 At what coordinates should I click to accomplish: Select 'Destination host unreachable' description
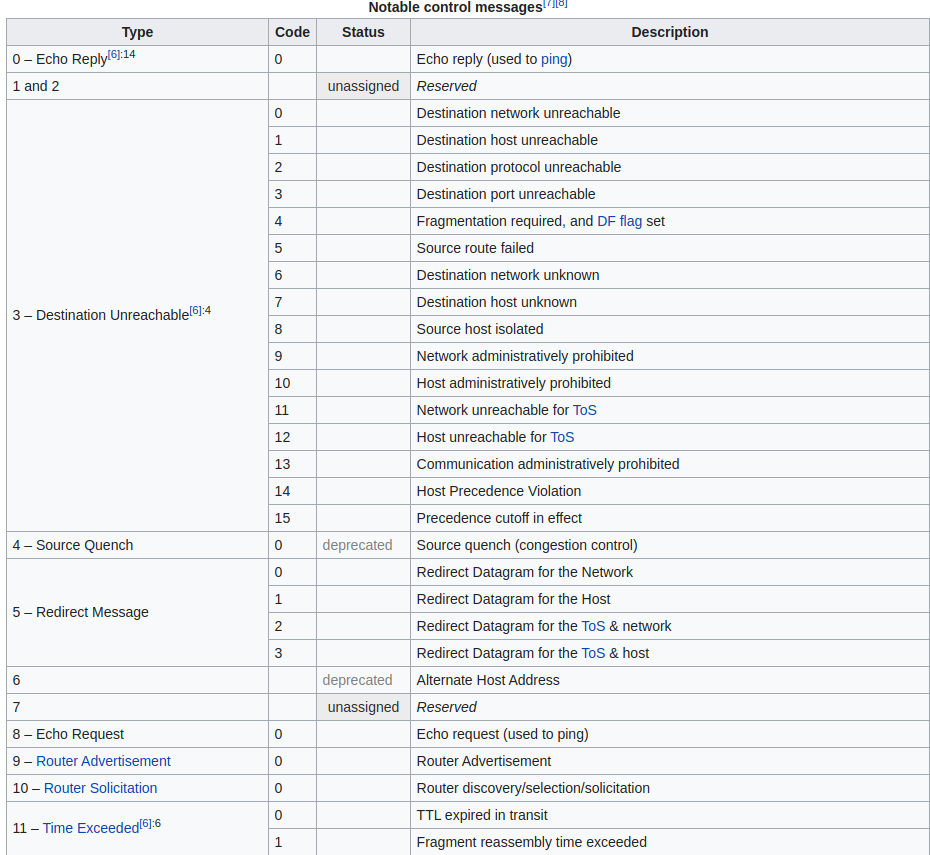pos(507,141)
